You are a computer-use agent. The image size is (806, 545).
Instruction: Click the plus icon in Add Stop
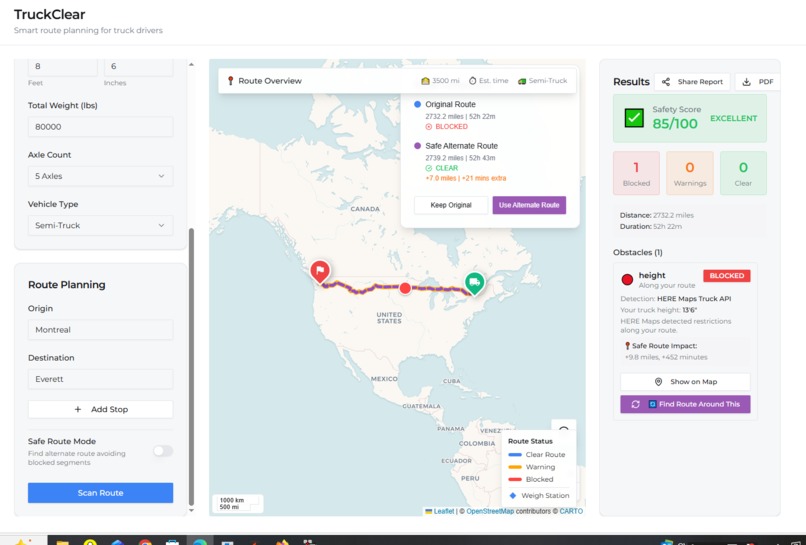(x=78, y=409)
